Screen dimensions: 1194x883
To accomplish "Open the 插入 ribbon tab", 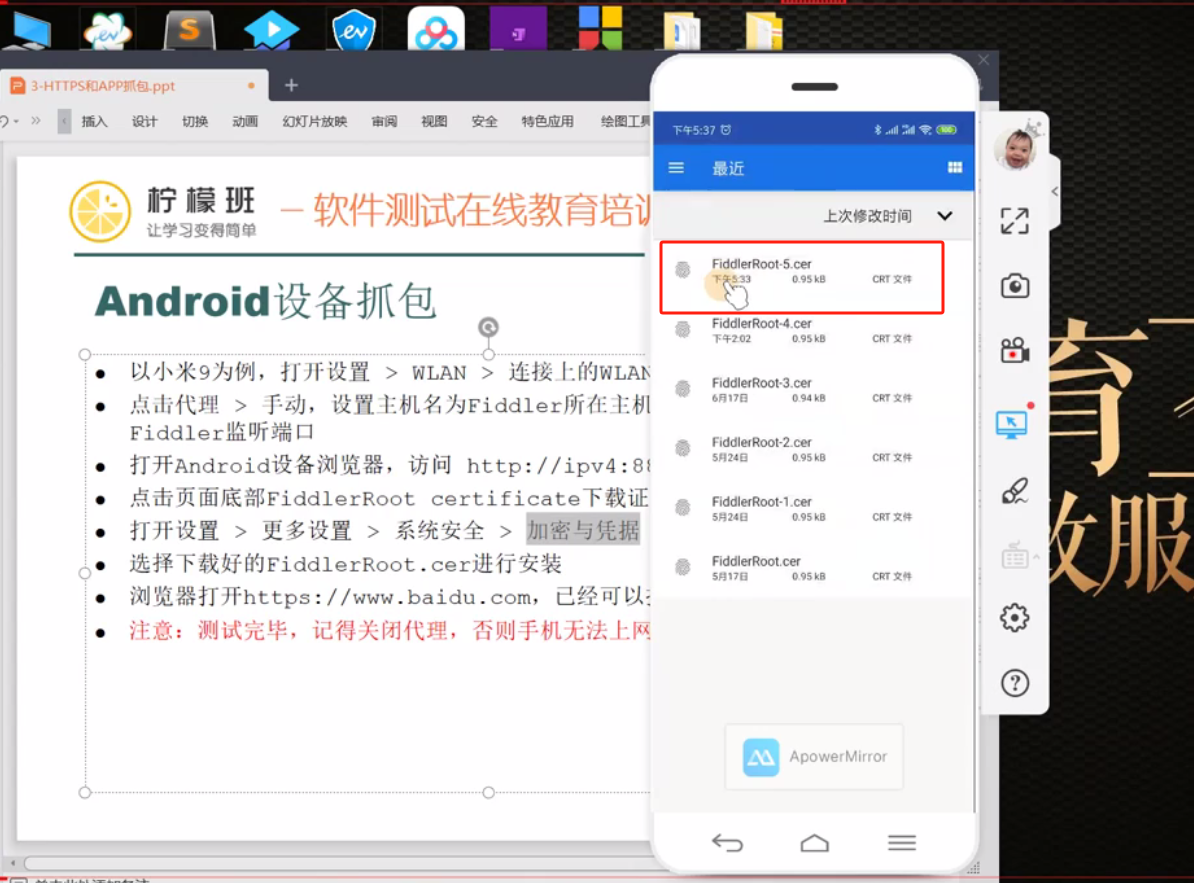I will pyautogui.click(x=94, y=121).
